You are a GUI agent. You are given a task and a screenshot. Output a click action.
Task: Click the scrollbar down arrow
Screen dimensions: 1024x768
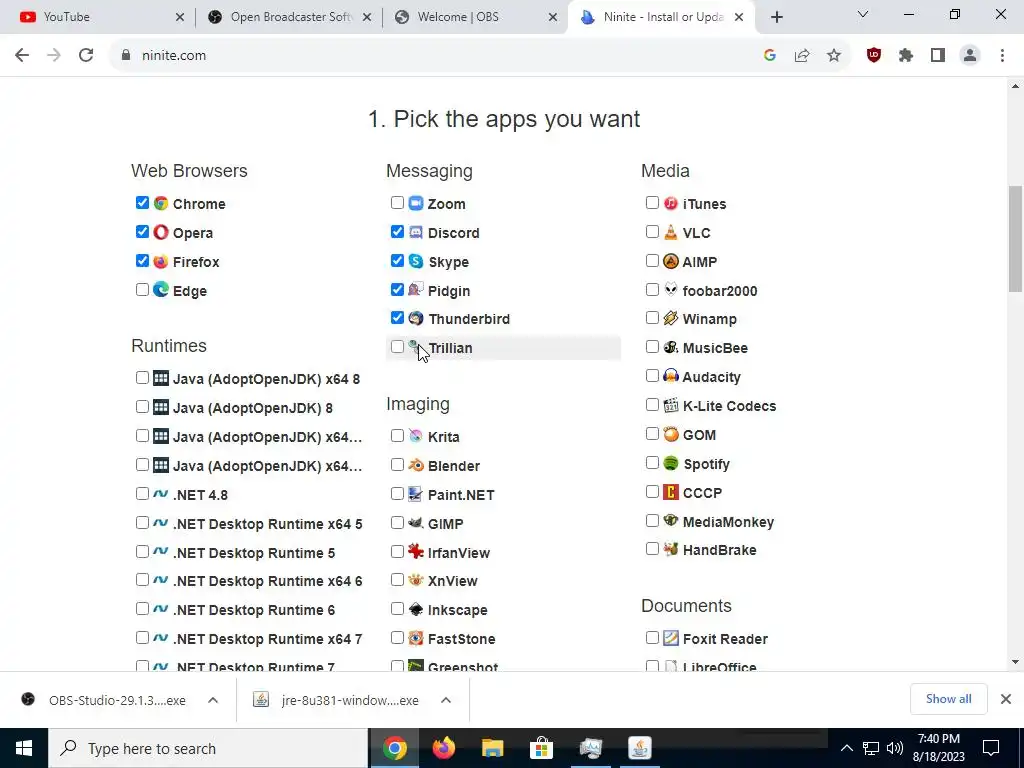tap(1015, 662)
